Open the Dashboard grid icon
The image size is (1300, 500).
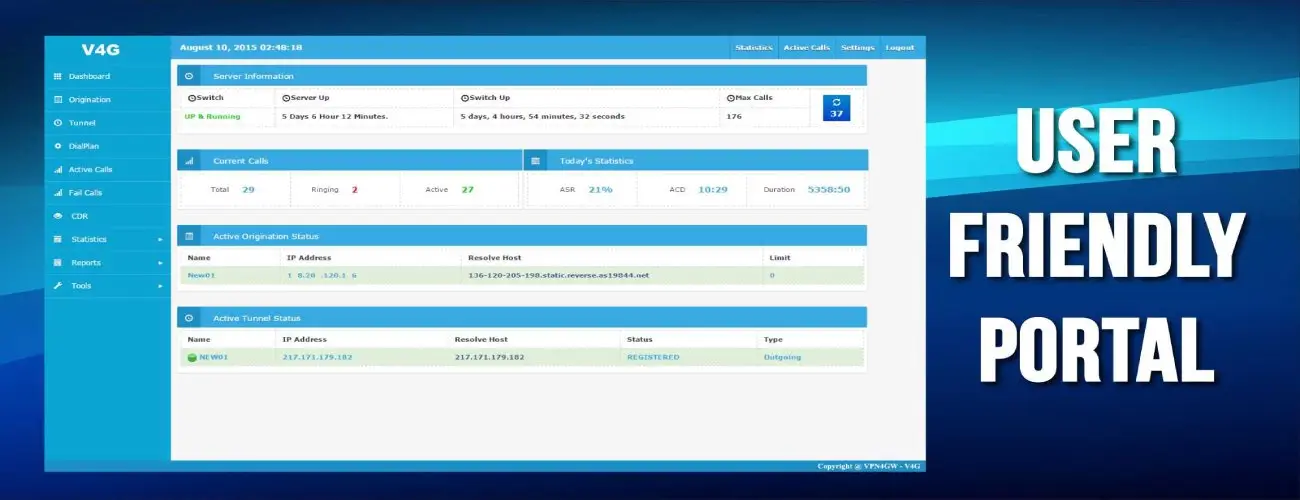tap(58, 76)
